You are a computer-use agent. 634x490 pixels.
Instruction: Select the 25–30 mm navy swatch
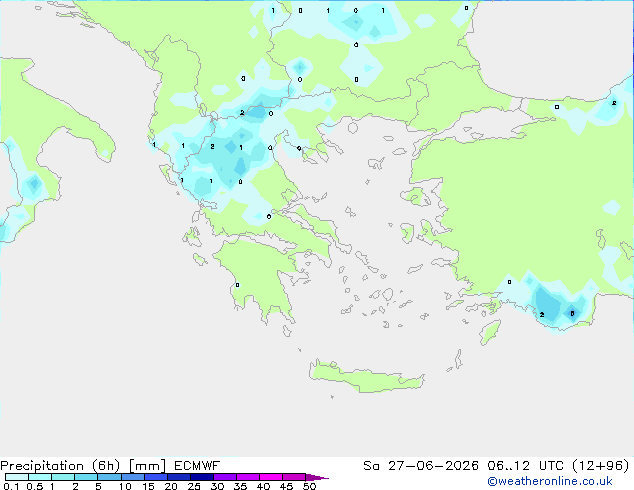pos(202,477)
